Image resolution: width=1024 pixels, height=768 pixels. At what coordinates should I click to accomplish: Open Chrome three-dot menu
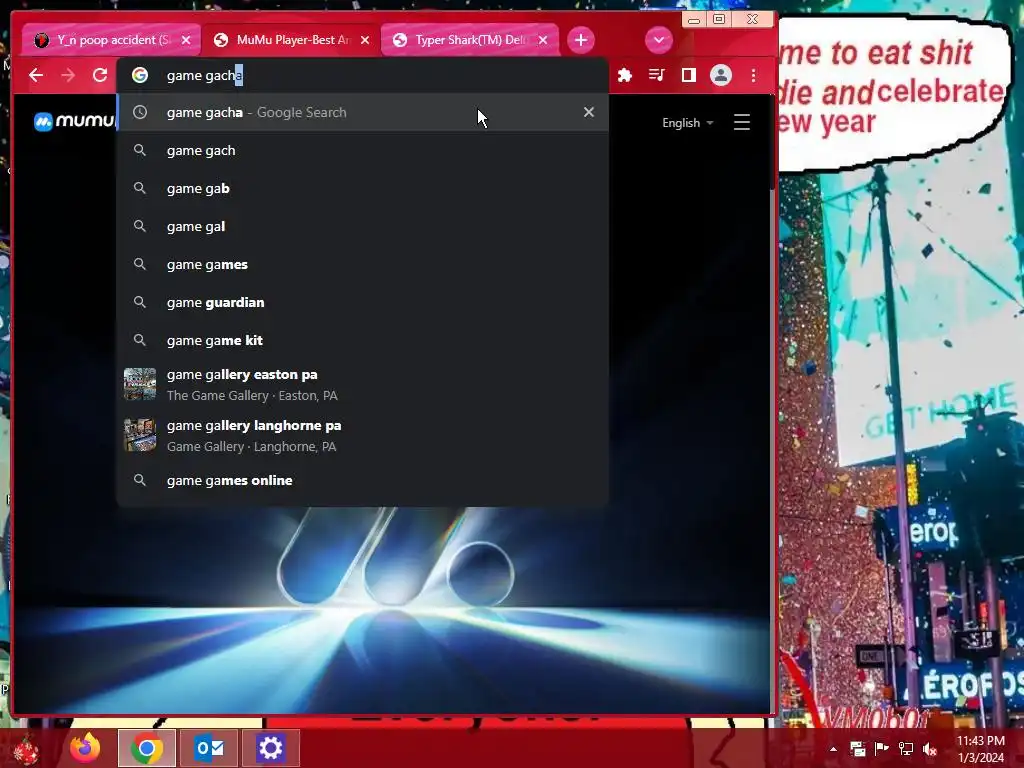(753, 75)
